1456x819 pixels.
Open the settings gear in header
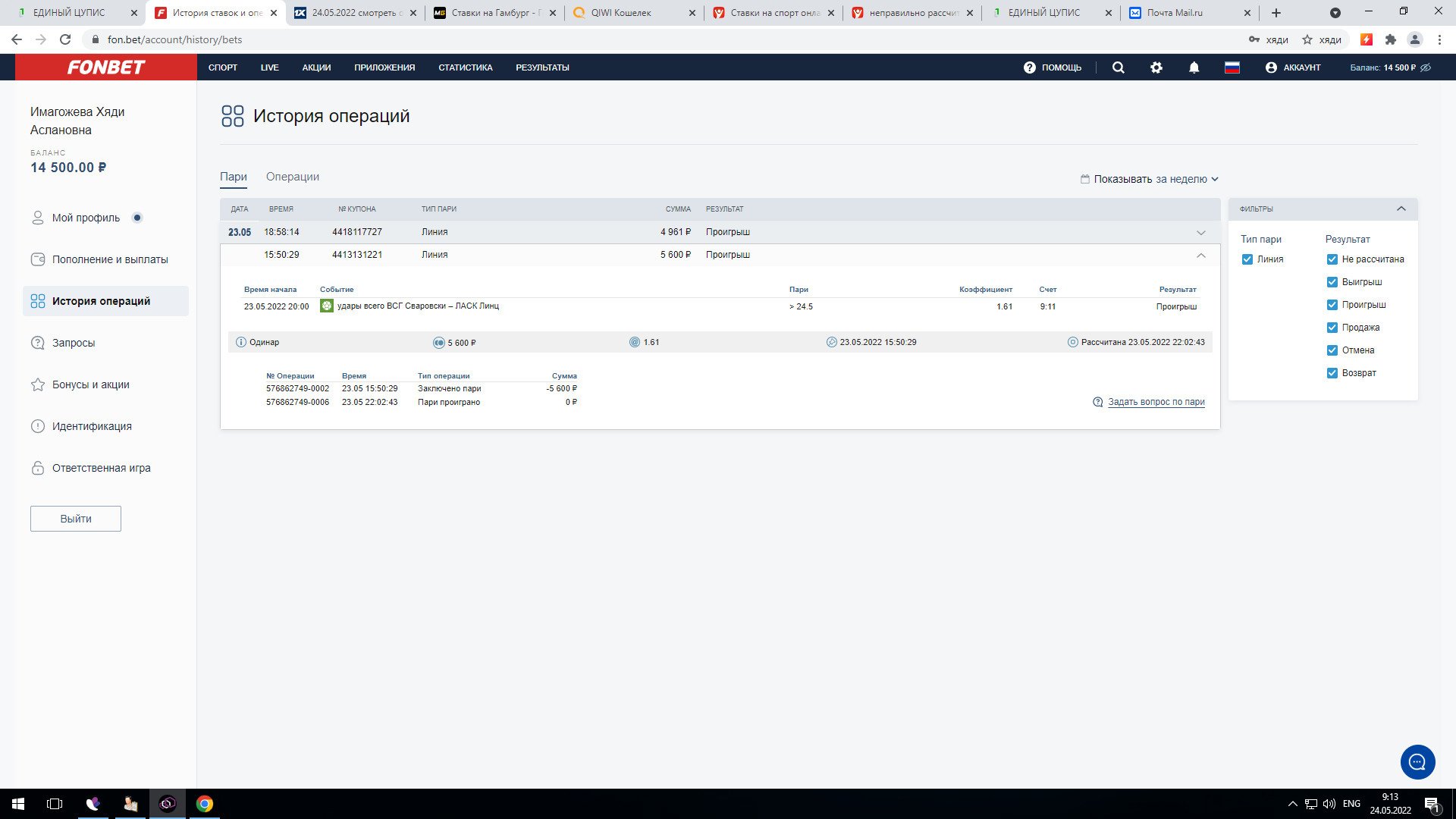(1156, 67)
